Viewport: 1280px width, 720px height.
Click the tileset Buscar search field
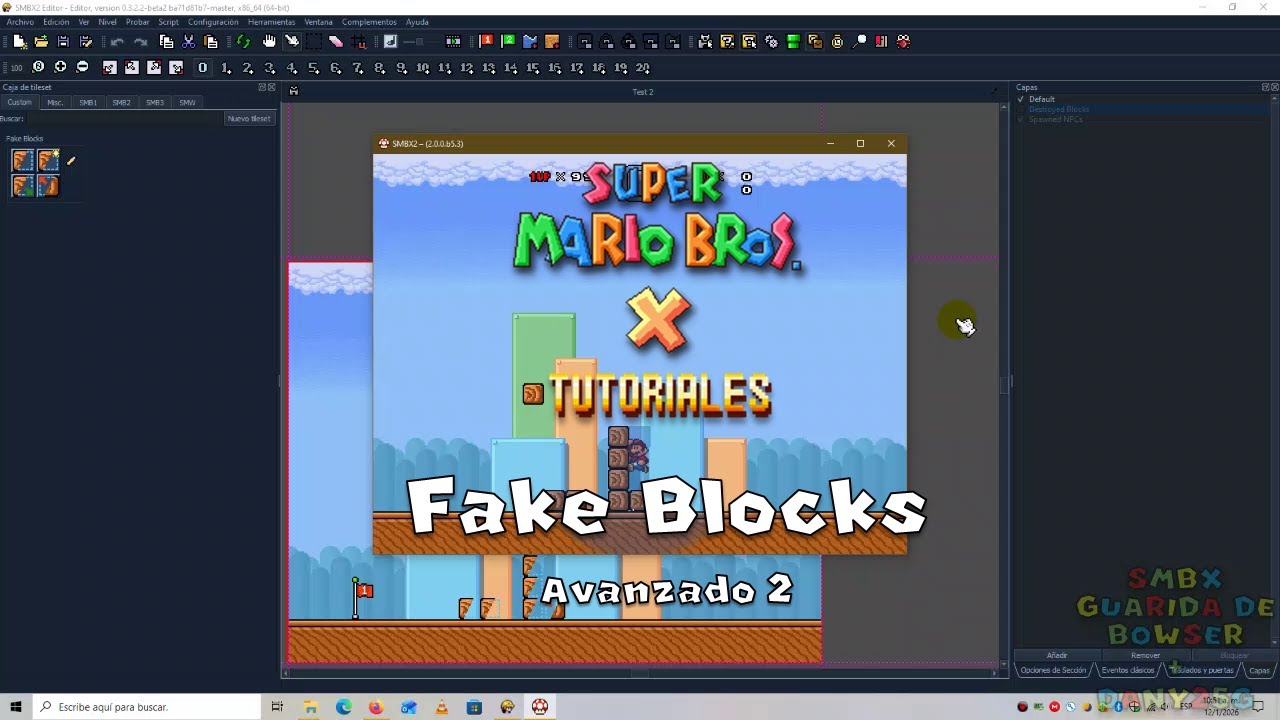pyautogui.click(x=123, y=118)
